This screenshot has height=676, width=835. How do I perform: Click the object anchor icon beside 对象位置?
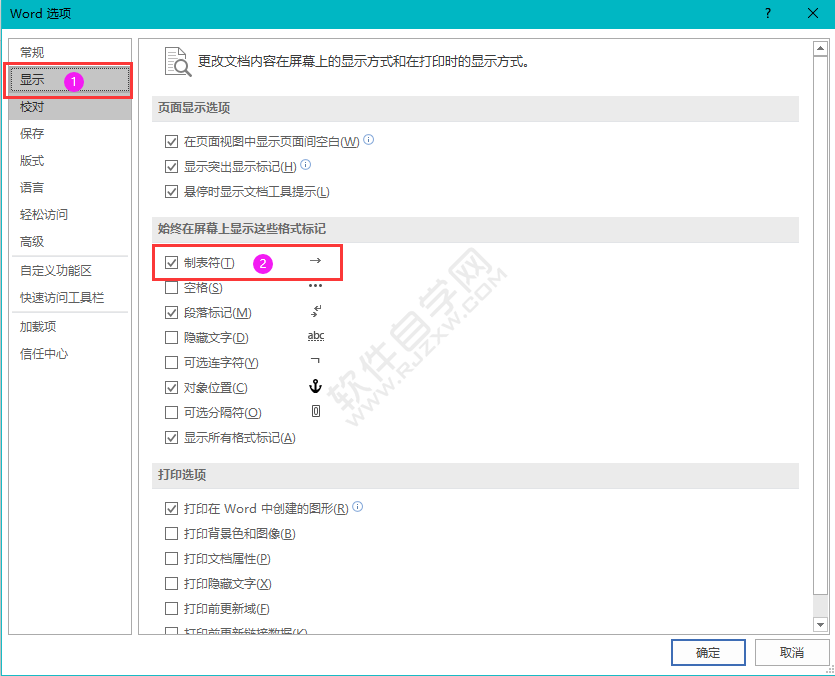(316, 386)
